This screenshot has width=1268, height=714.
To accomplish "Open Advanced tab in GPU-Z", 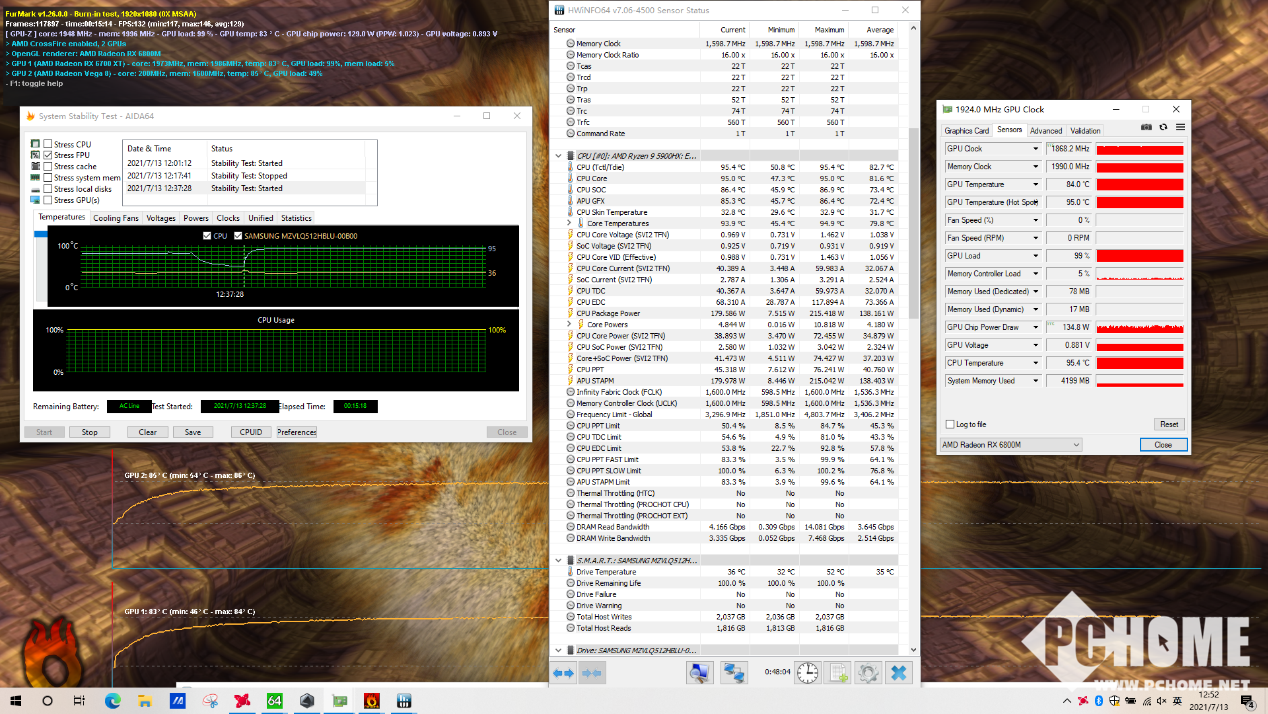I will tap(1046, 130).
